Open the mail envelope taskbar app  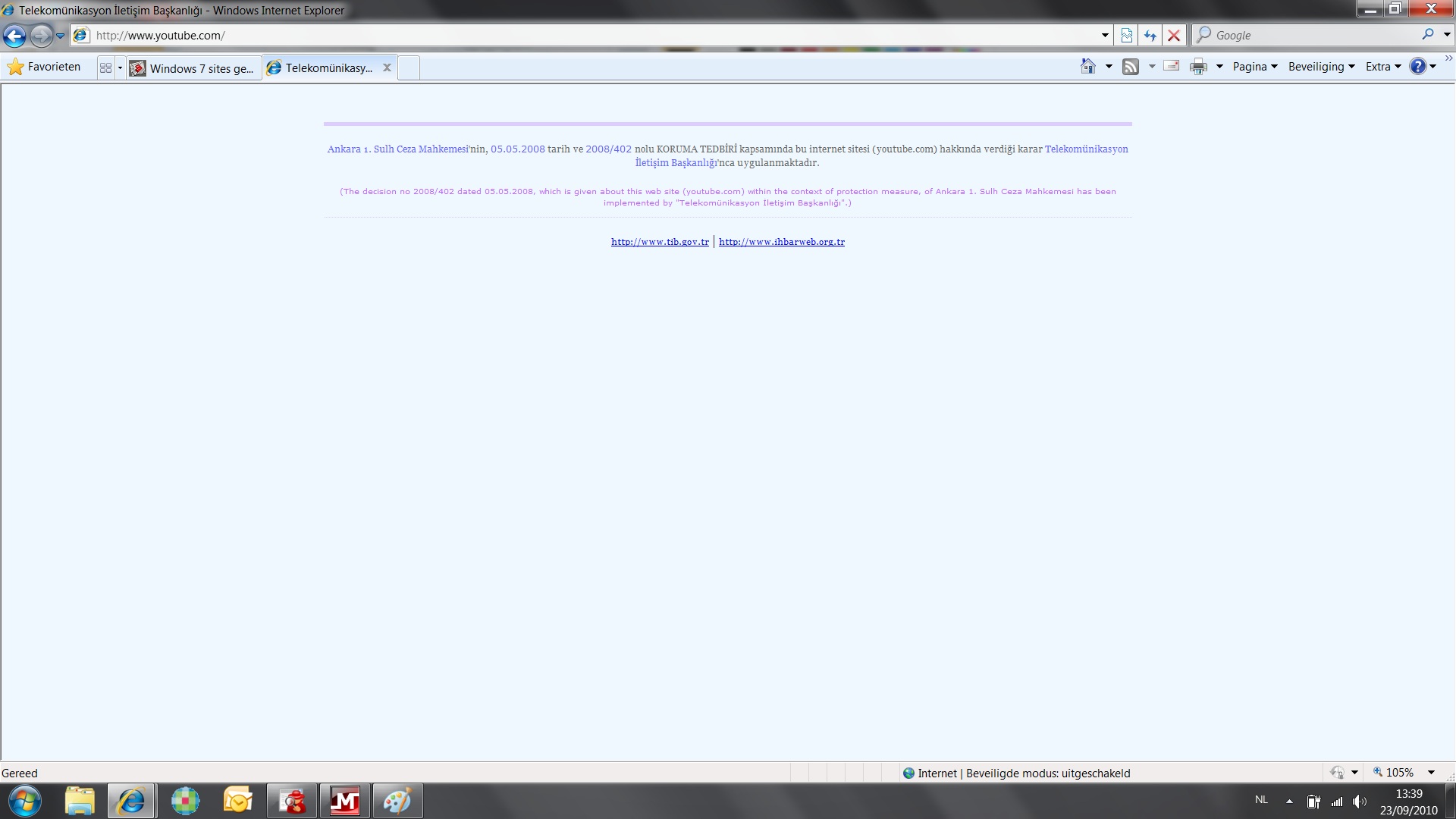coord(238,801)
